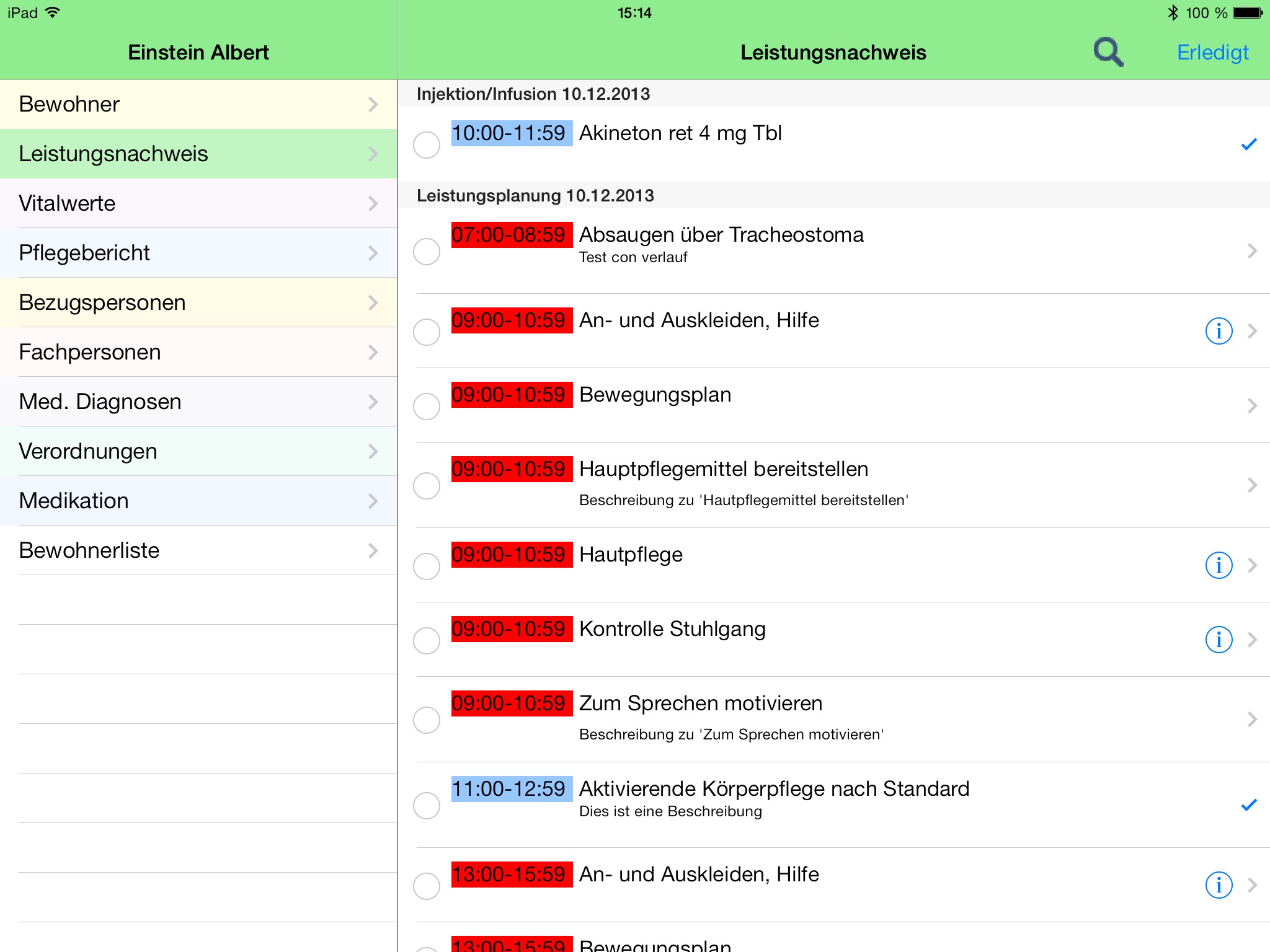Expand Hautpflege row chevron
Image resolution: width=1270 pixels, height=952 pixels.
tap(1252, 565)
